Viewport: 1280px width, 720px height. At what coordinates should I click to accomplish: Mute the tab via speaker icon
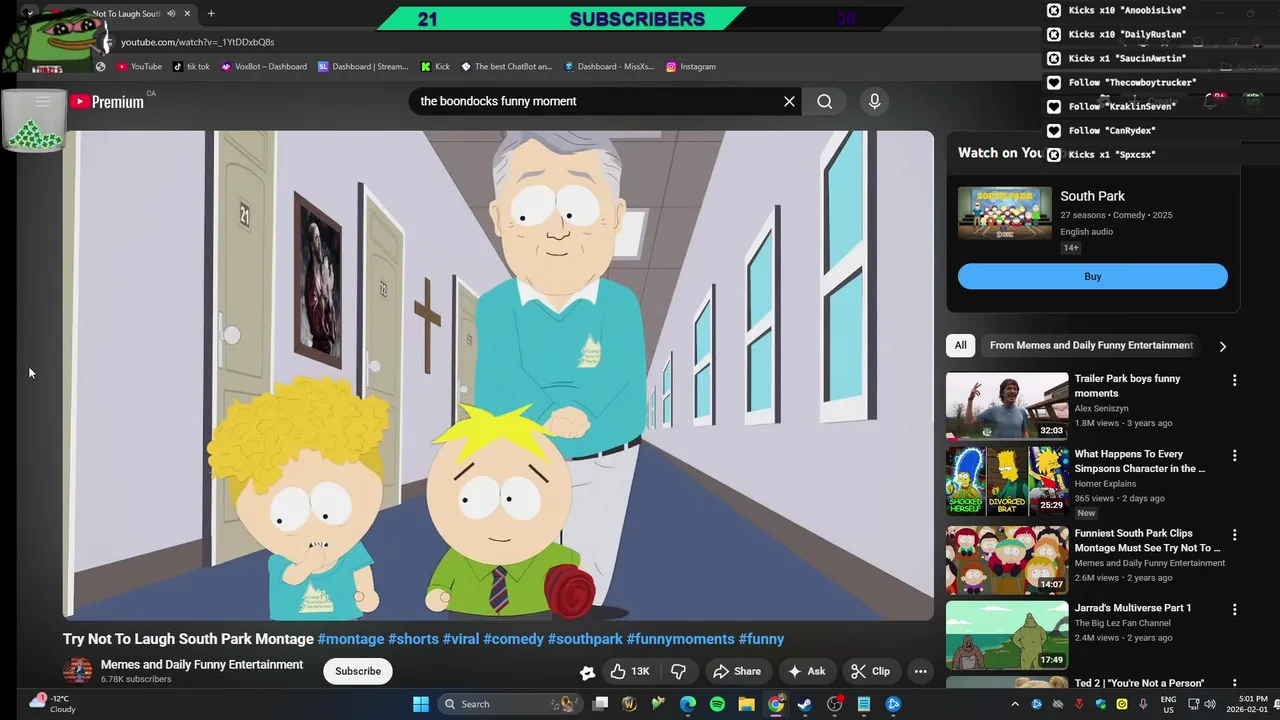click(171, 14)
